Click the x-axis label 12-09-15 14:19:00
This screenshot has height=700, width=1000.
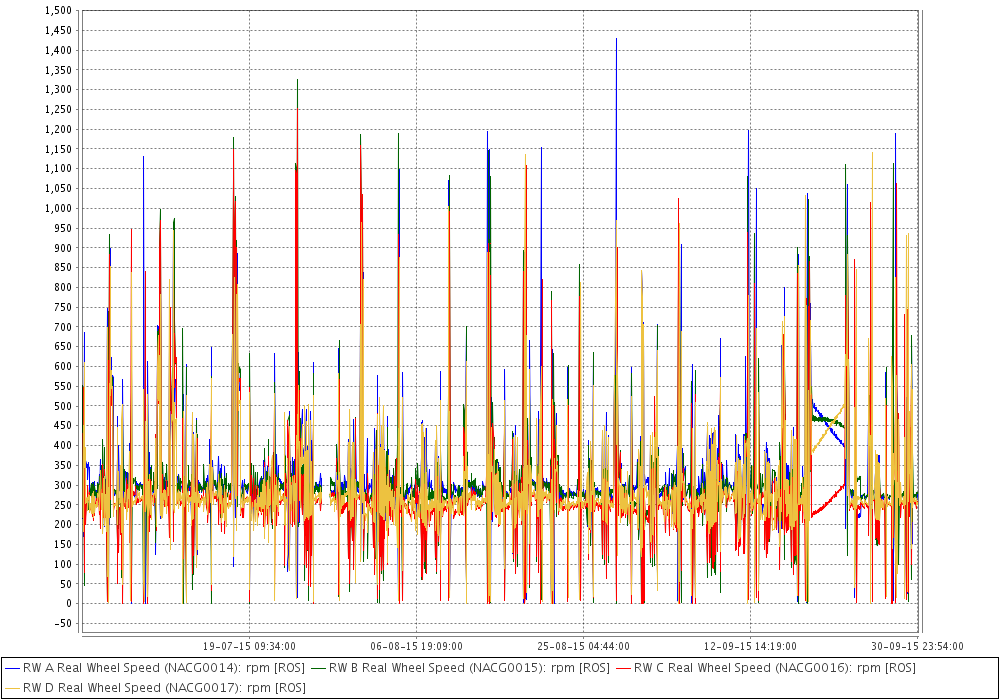750,646
